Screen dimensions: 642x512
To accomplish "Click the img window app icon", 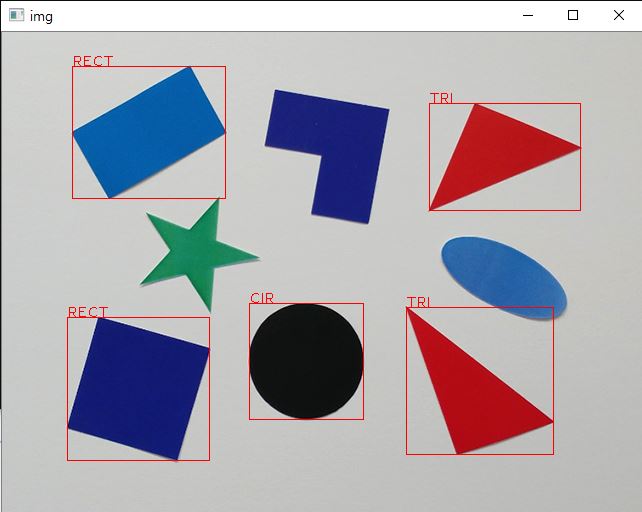I will [16, 16].
